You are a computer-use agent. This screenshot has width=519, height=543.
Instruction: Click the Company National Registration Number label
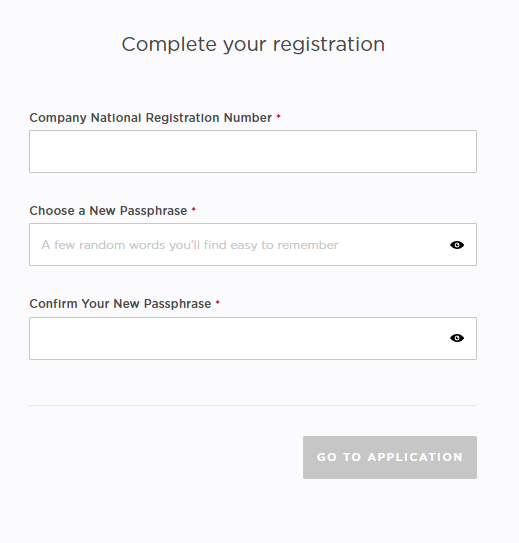[x=151, y=118]
